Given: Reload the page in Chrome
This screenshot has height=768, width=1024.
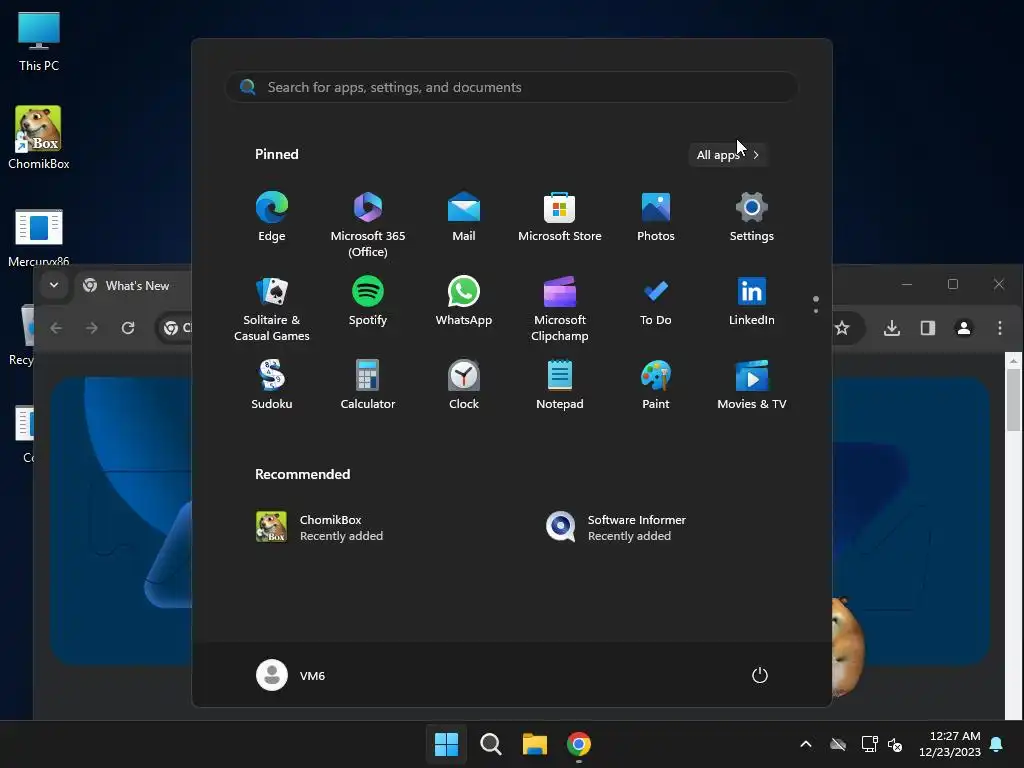Looking at the screenshot, I should [128, 328].
